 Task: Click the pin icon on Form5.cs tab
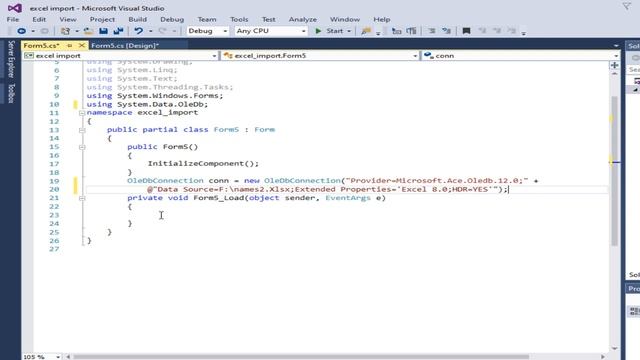(x=69, y=45)
